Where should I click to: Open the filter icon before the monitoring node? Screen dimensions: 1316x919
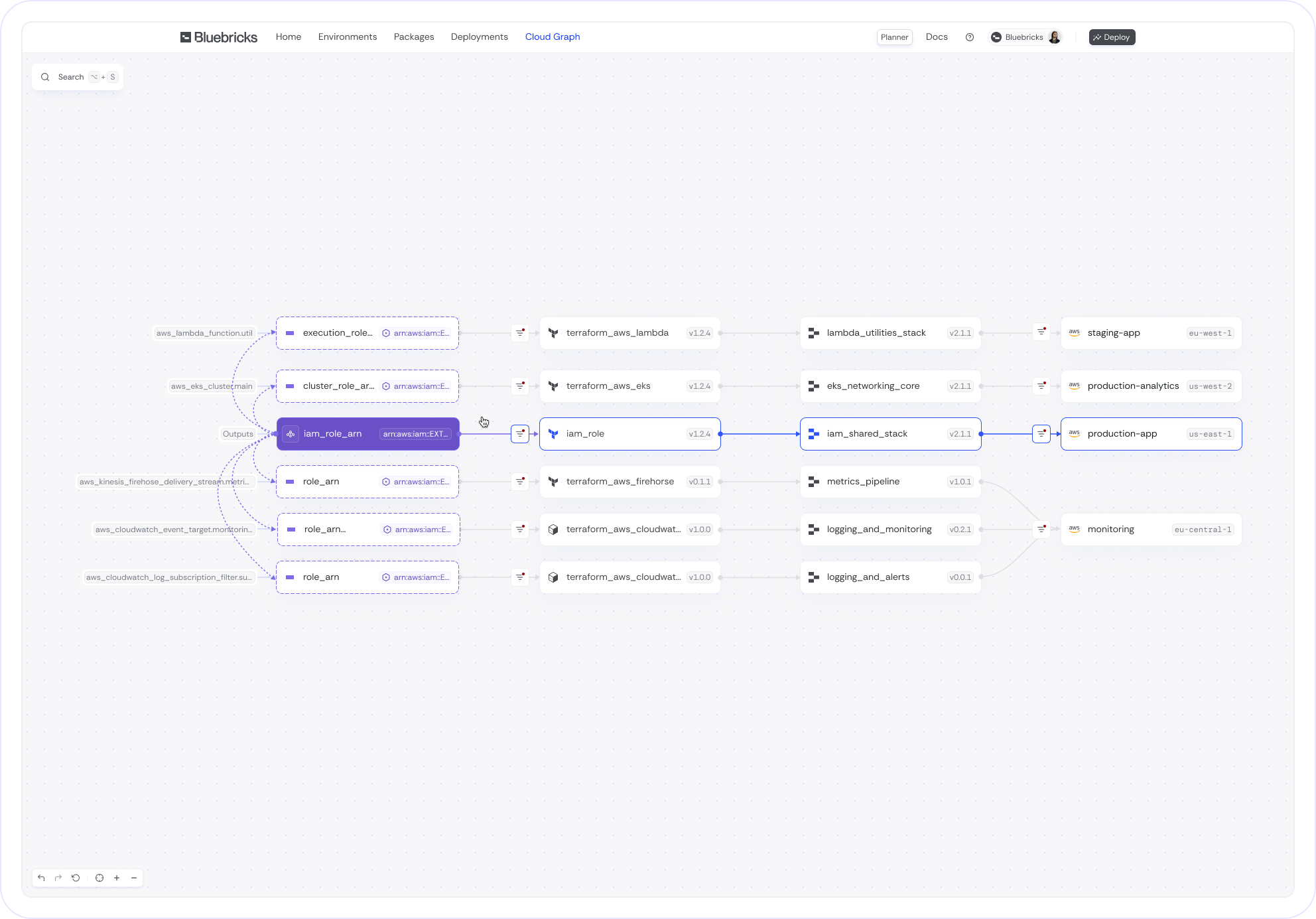pyautogui.click(x=1041, y=530)
